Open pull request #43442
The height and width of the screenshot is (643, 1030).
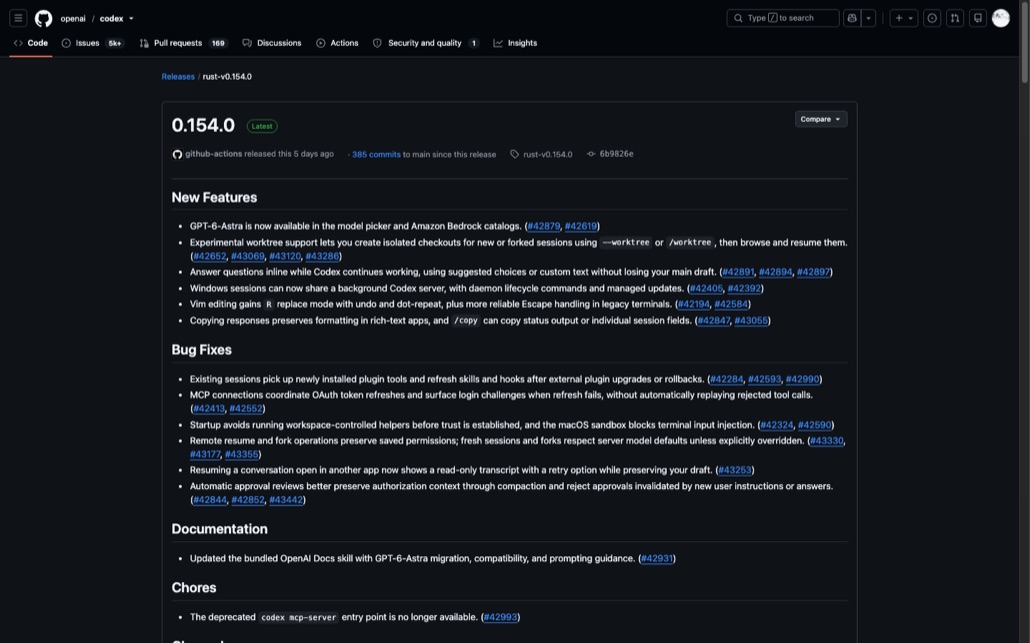[x=286, y=500]
